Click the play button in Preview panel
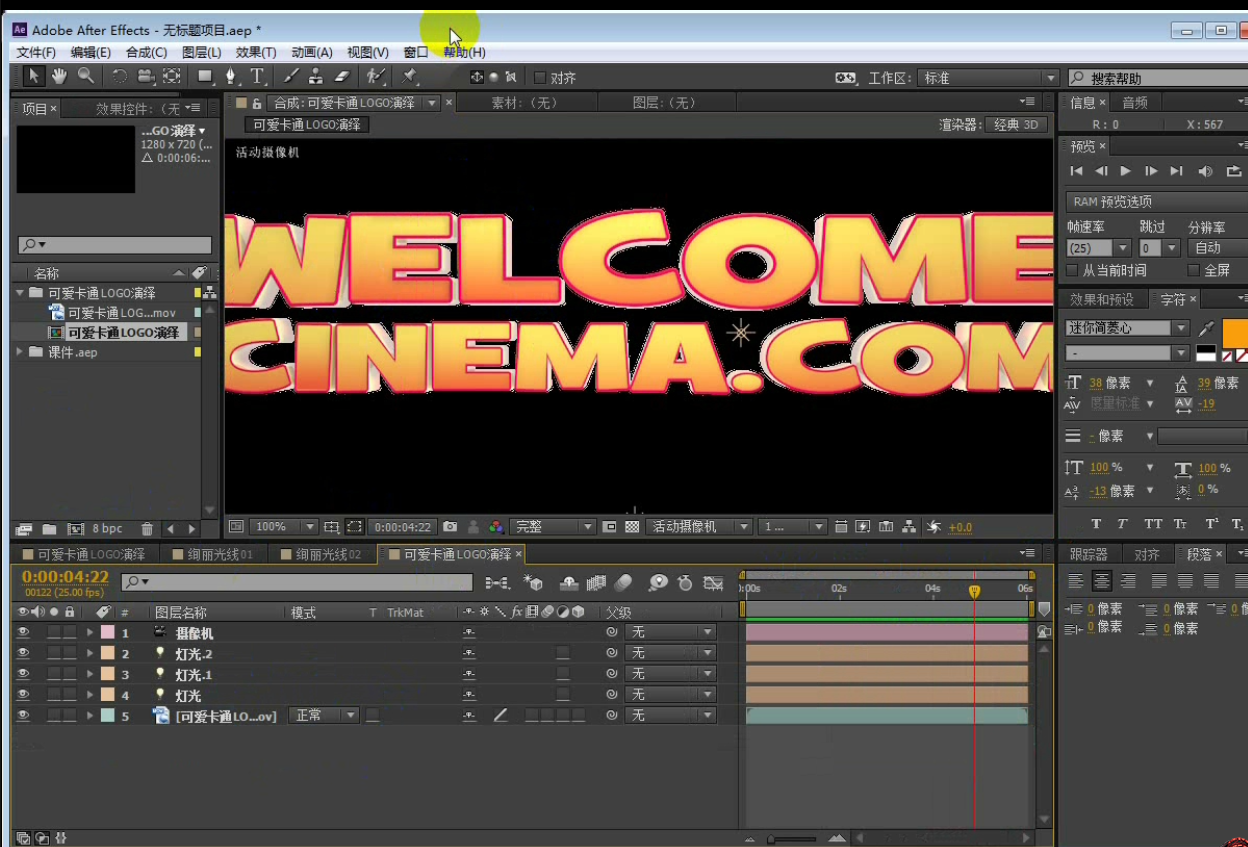 point(1126,171)
